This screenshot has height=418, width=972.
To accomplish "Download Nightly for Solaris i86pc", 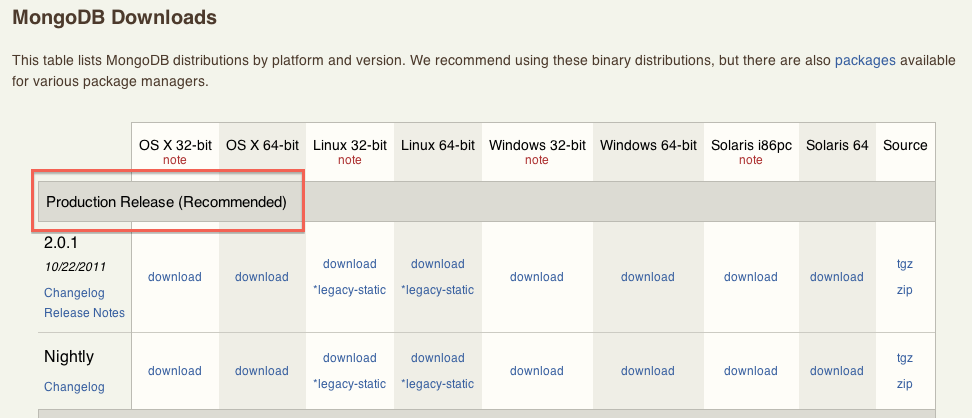I will [751, 371].
